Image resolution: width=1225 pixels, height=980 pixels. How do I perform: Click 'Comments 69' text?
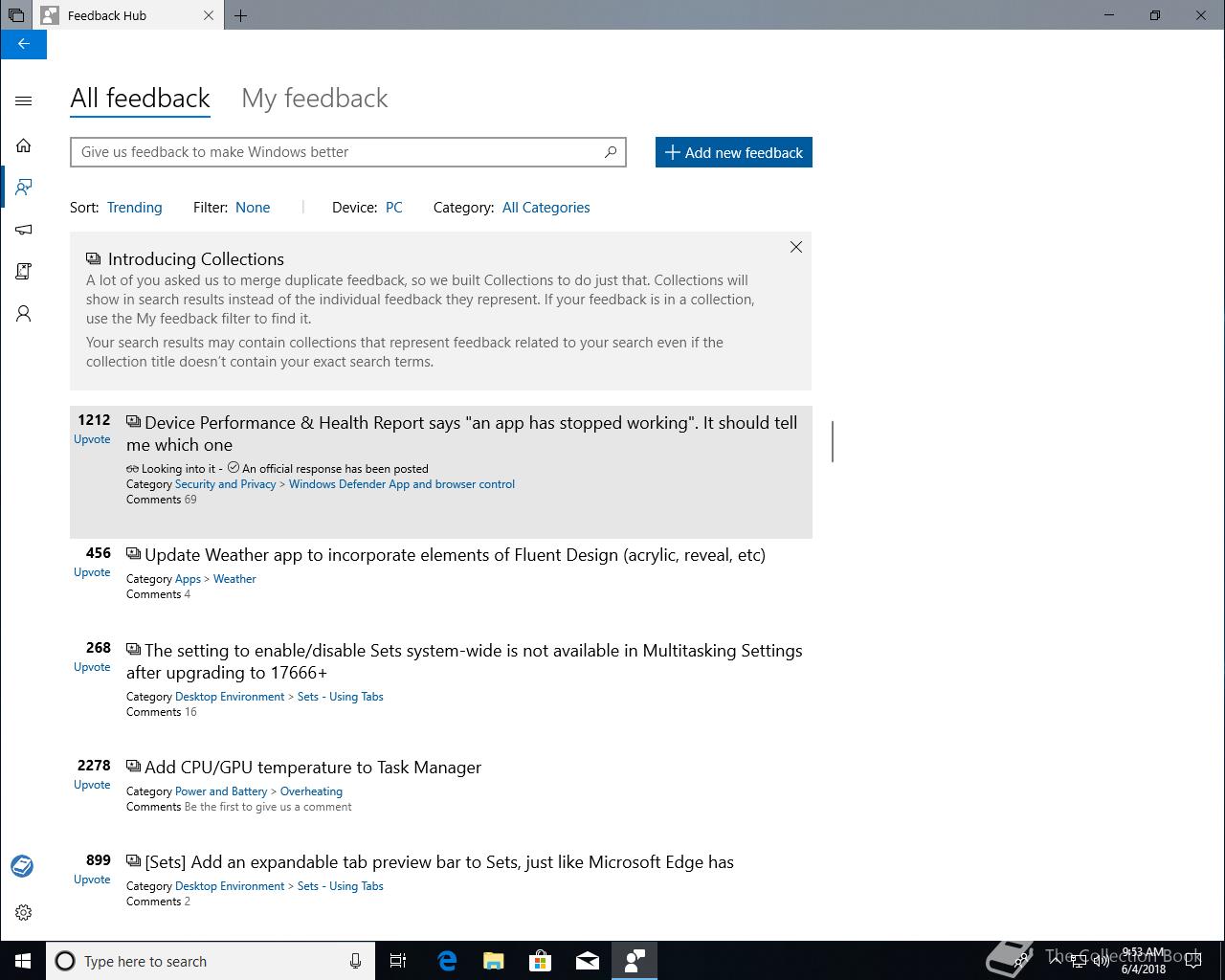click(162, 500)
